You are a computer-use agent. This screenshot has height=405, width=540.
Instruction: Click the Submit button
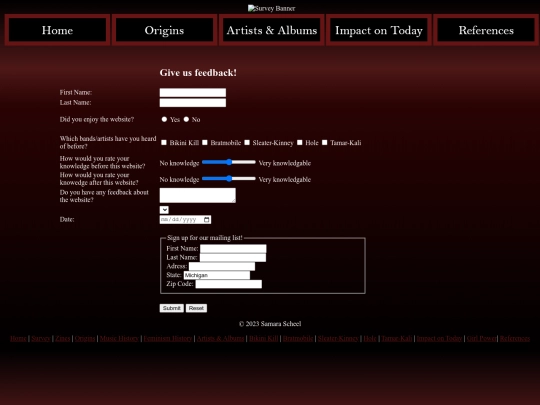click(172, 308)
